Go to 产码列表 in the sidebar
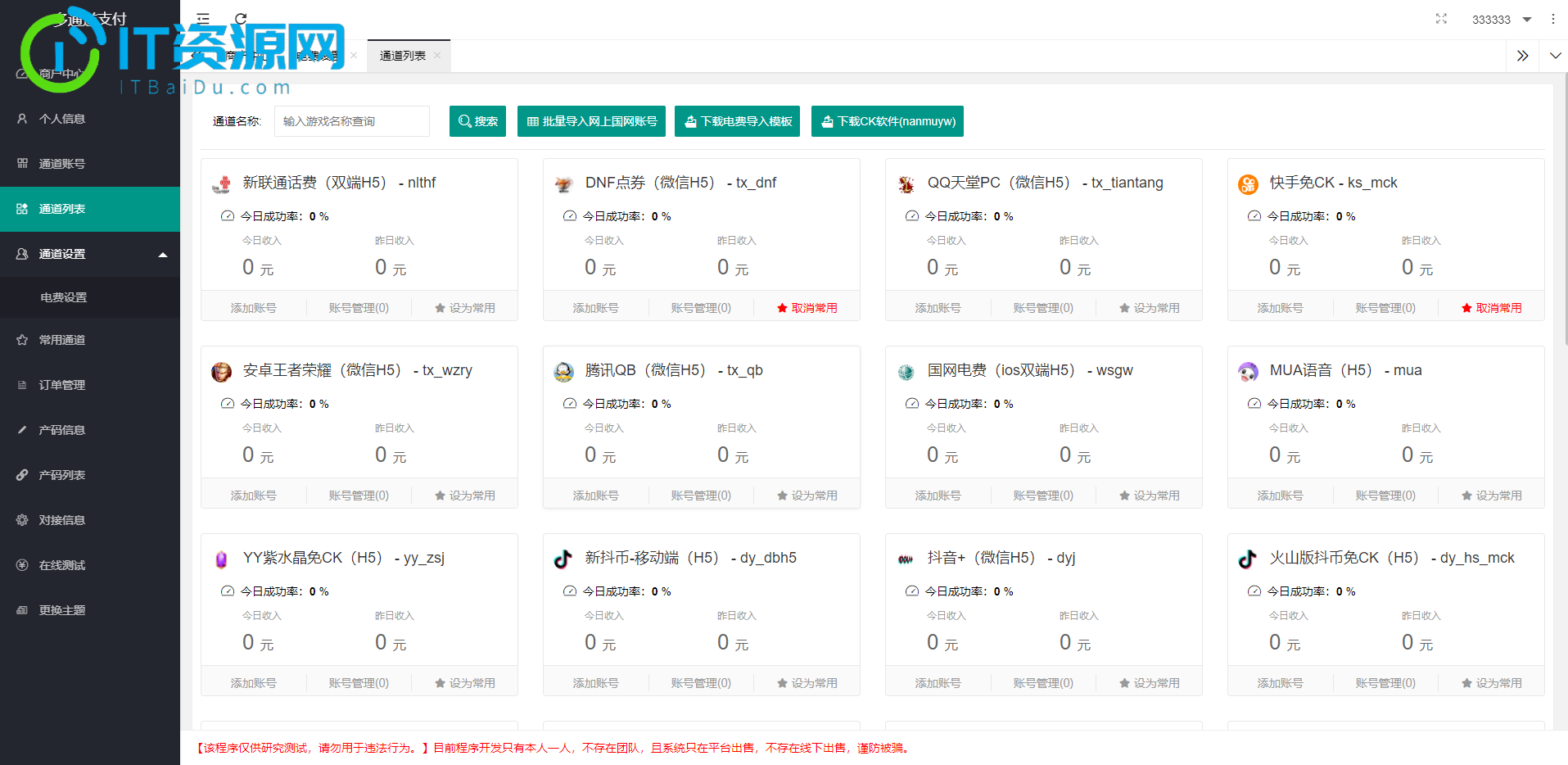 90,475
